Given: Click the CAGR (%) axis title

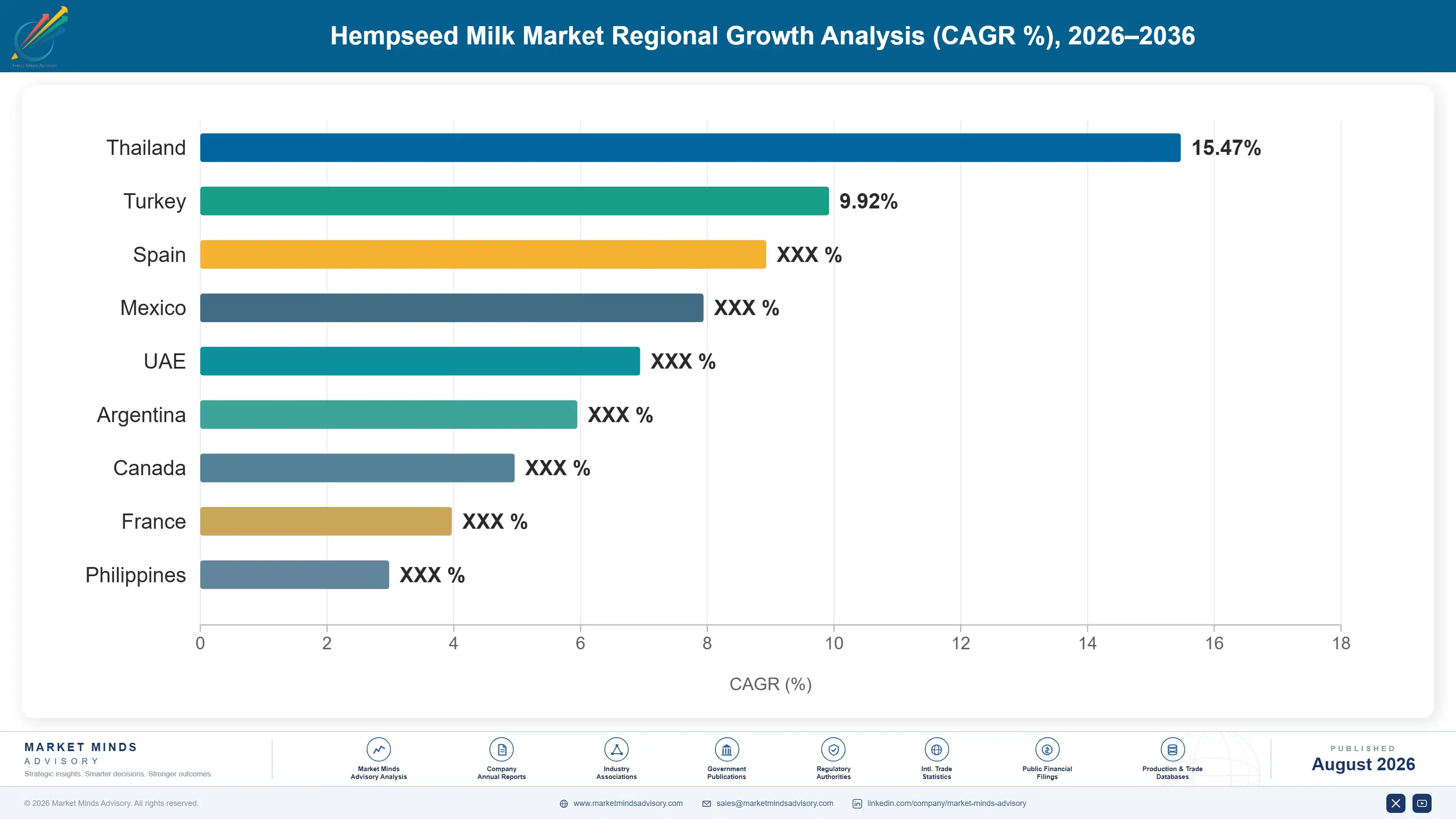Looking at the screenshot, I should (770, 684).
